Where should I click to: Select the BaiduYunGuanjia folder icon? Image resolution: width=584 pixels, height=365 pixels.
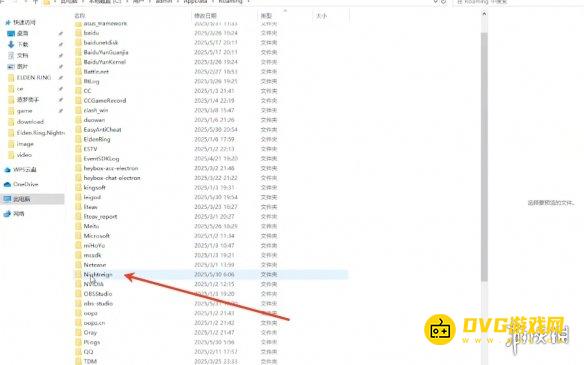coord(78,52)
